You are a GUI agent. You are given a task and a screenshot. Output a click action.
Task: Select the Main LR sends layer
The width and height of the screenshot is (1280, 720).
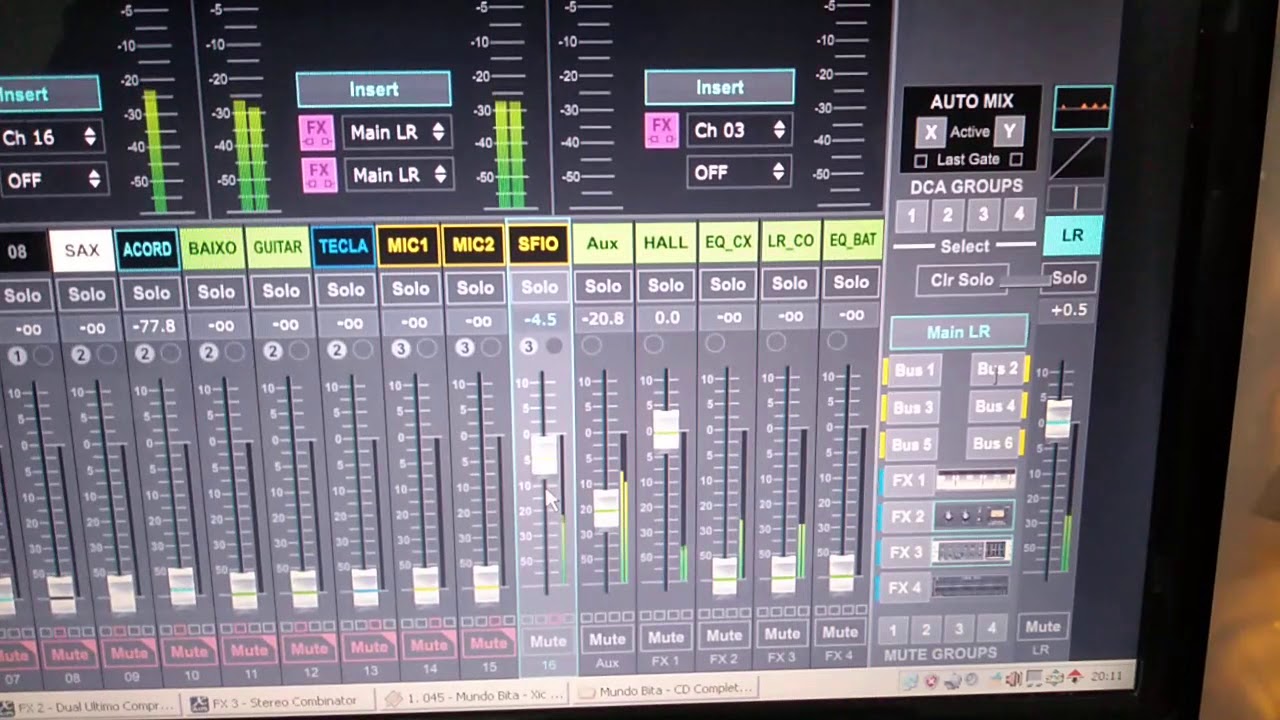coord(958,332)
